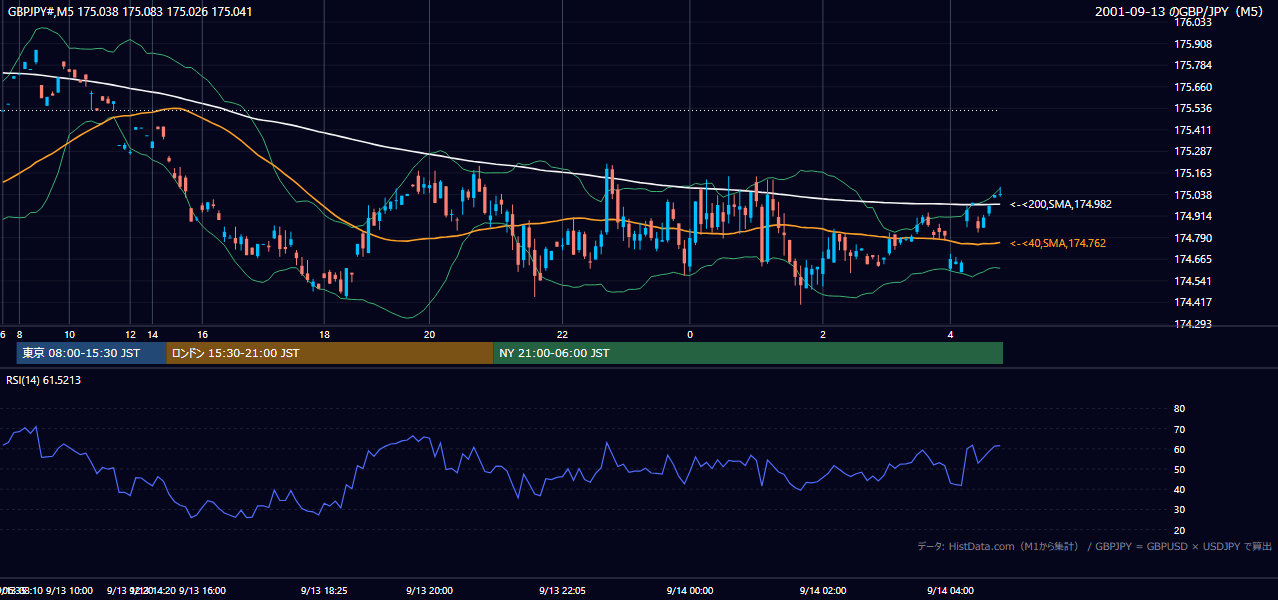The image size is (1278, 600).
Task: Click the chart title 2001-09-13 GBP/JPY (M5)
Action: pos(1180,12)
